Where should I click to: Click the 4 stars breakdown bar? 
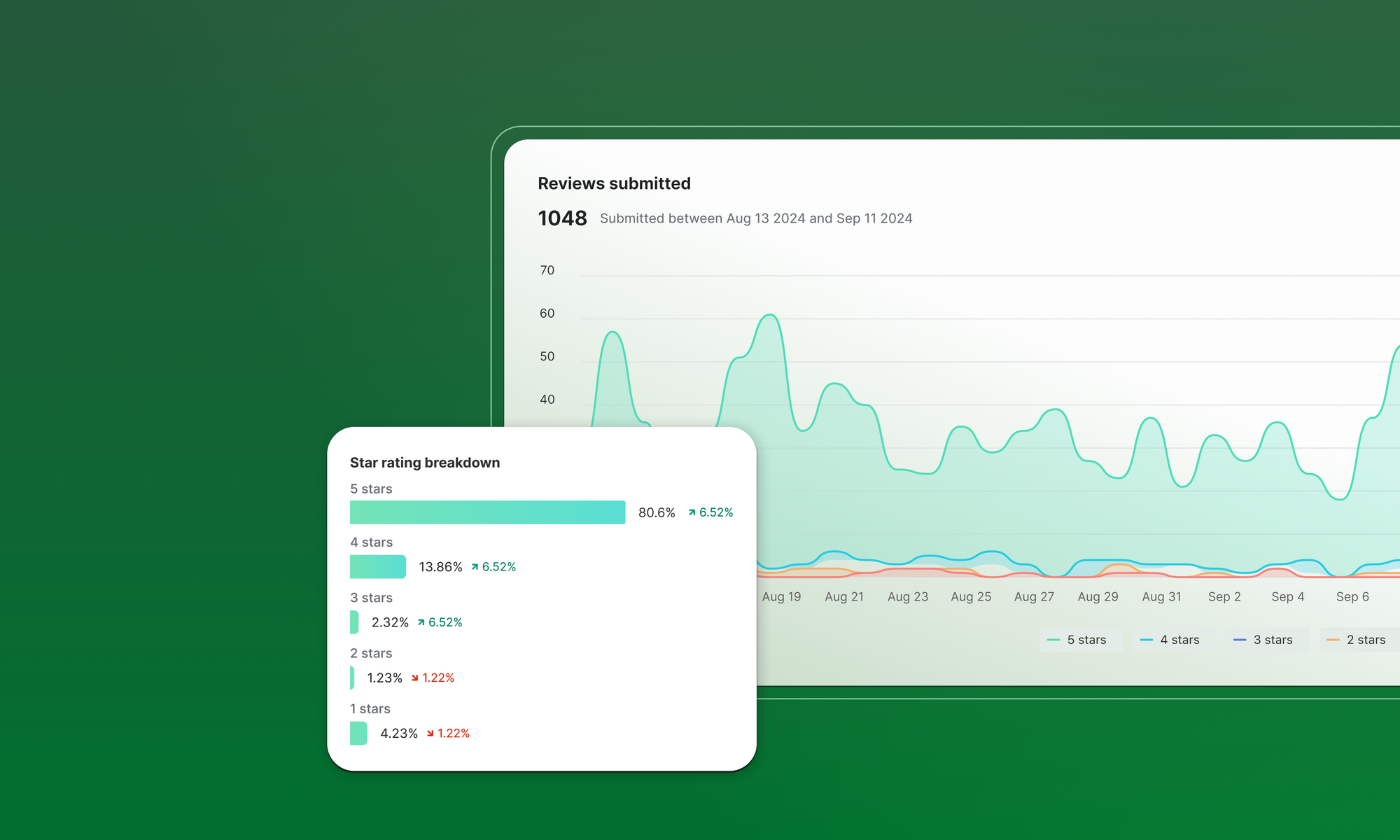click(377, 566)
